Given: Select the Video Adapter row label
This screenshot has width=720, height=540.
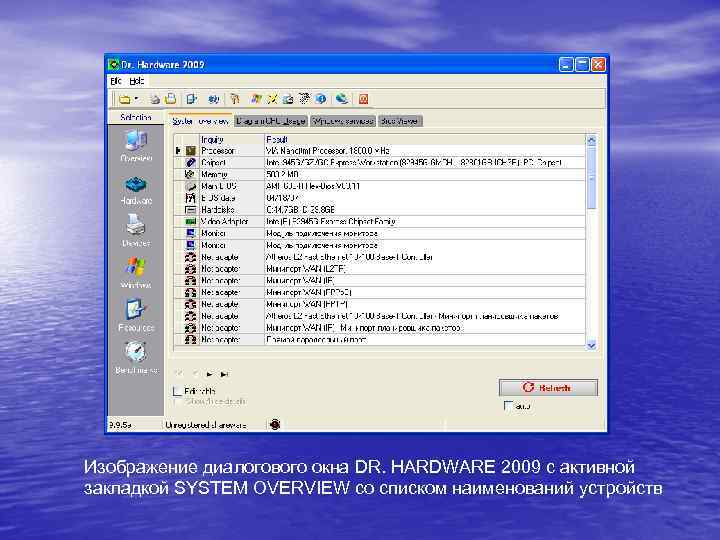Looking at the screenshot, I should coord(225,221).
